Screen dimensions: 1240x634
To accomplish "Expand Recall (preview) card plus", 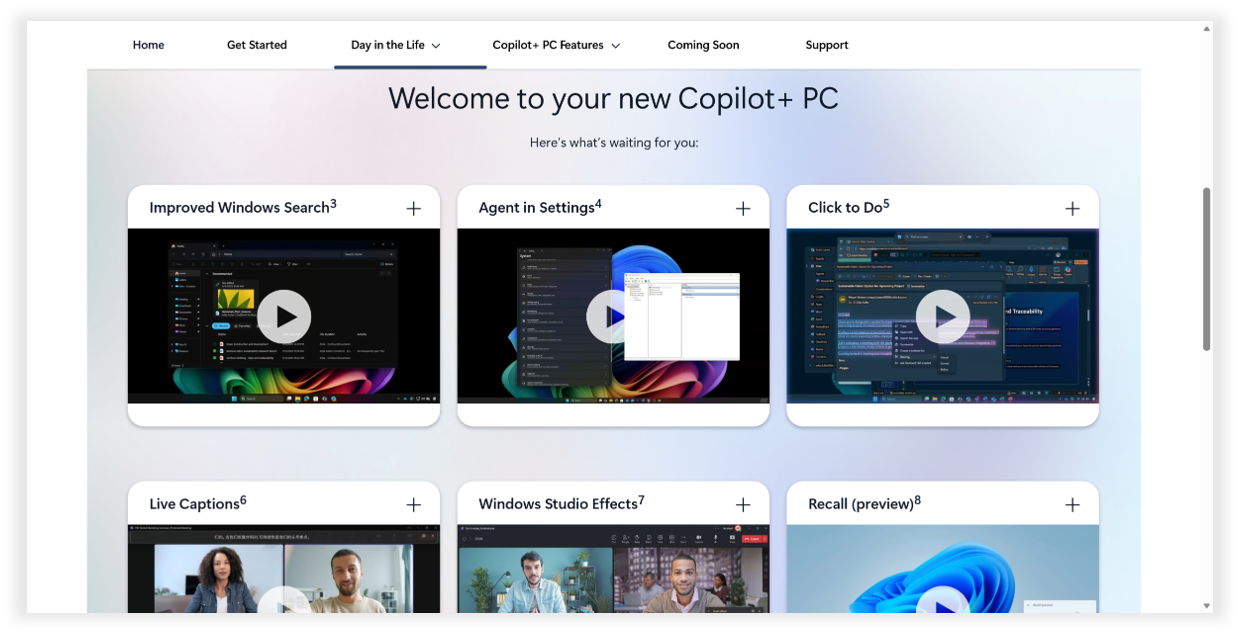I will click(1072, 505).
